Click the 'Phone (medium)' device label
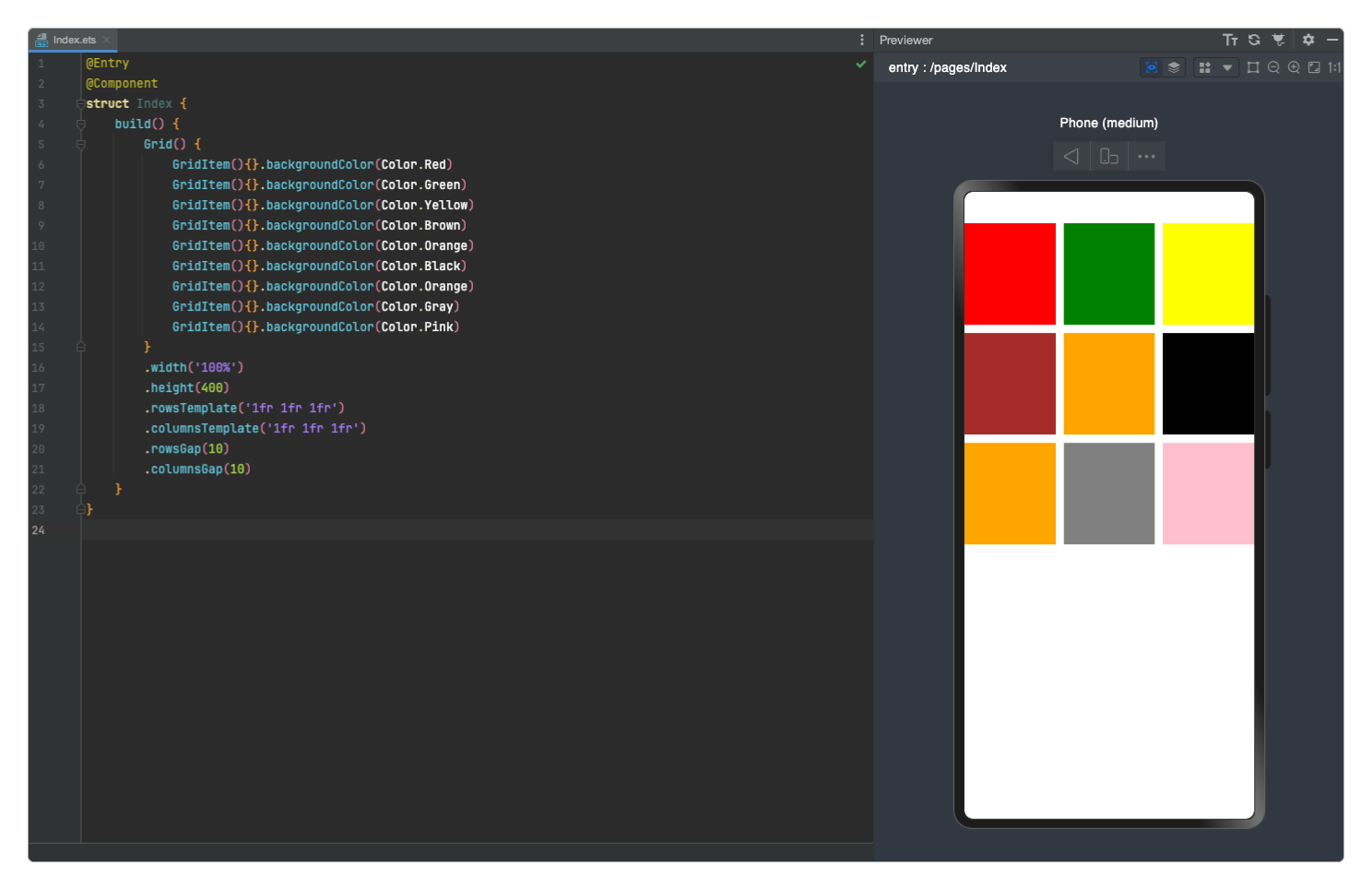 (x=1108, y=123)
